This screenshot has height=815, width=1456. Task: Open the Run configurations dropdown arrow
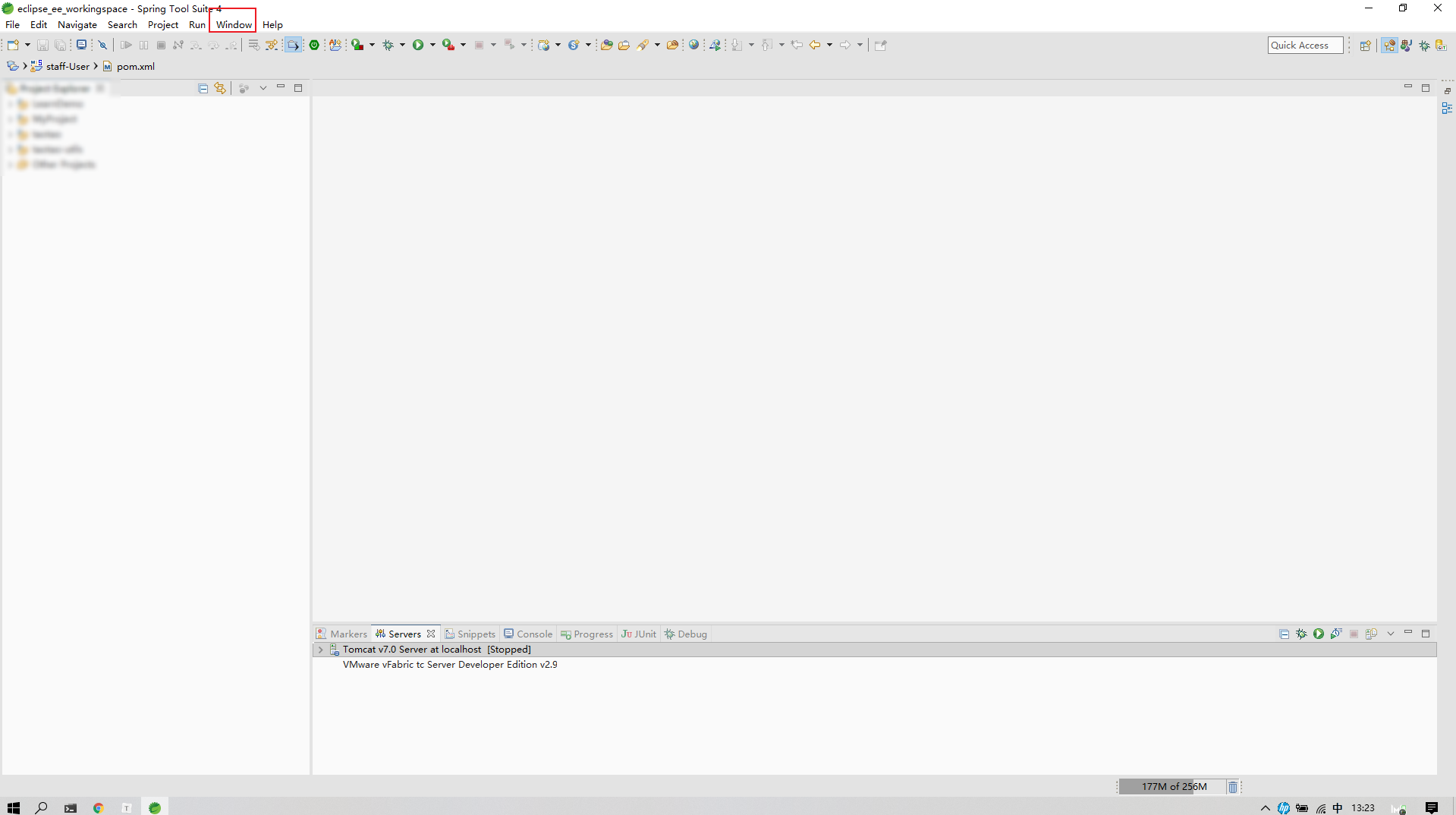tap(432, 46)
